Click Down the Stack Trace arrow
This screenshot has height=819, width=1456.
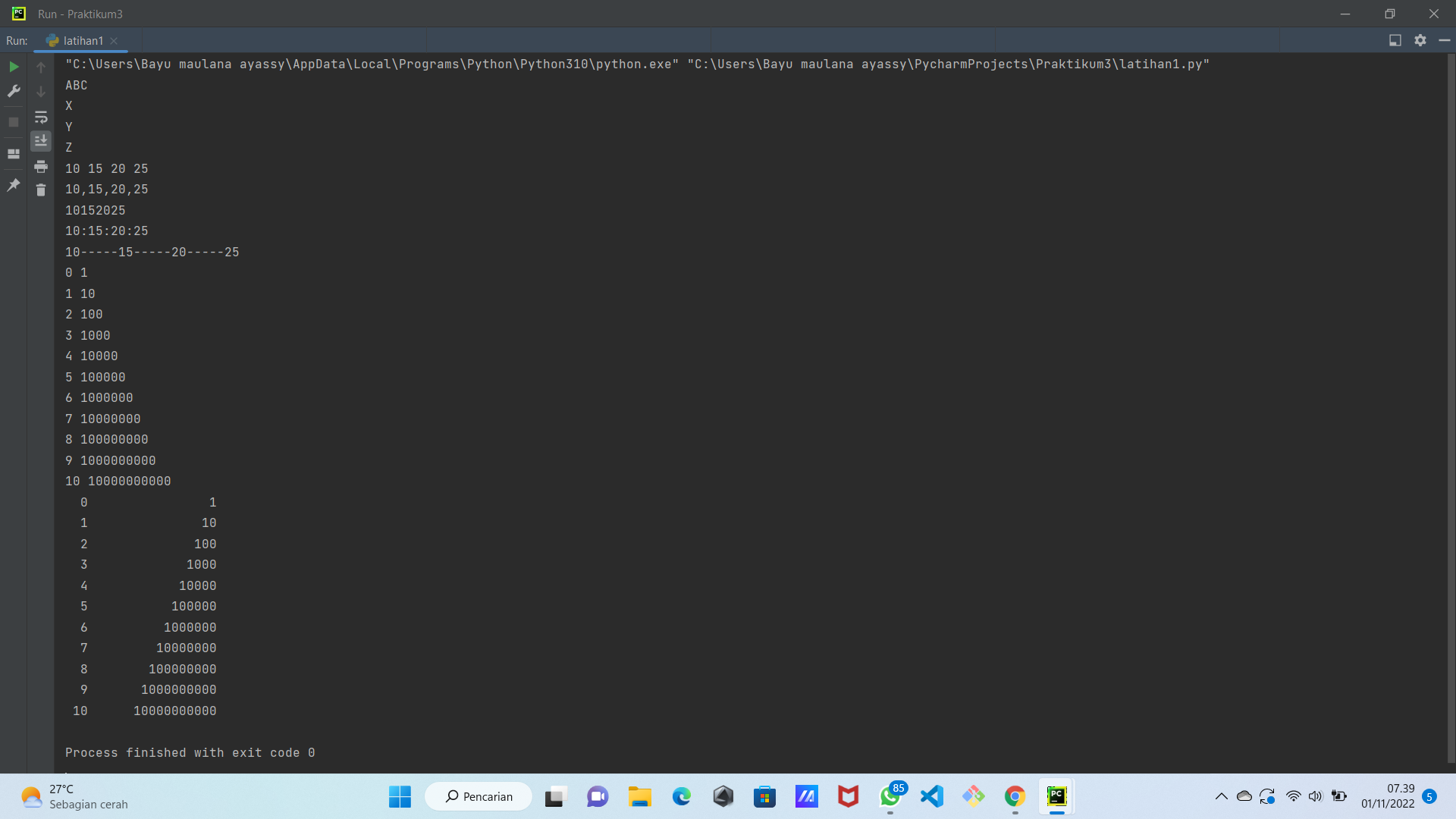tap(41, 92)
